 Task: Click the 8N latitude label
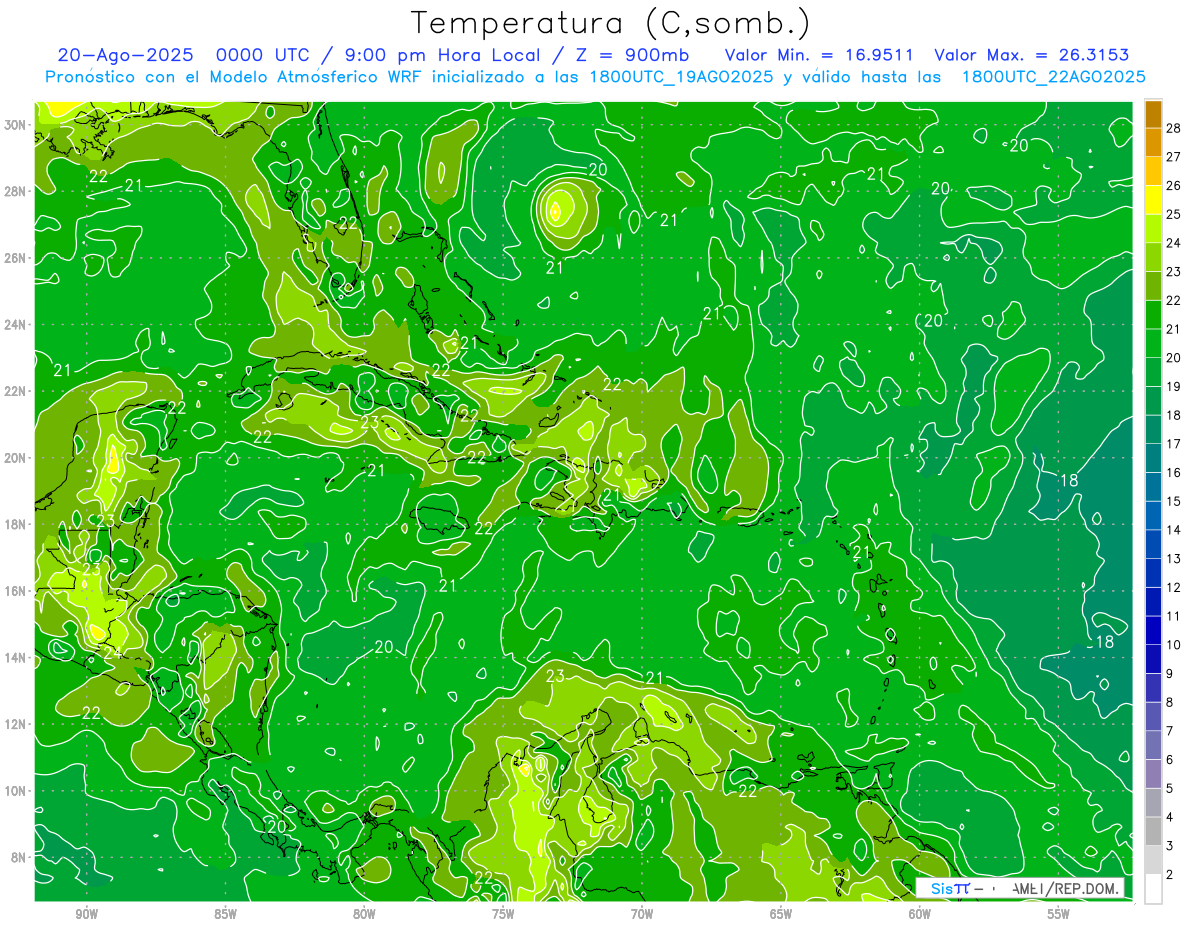19,857
